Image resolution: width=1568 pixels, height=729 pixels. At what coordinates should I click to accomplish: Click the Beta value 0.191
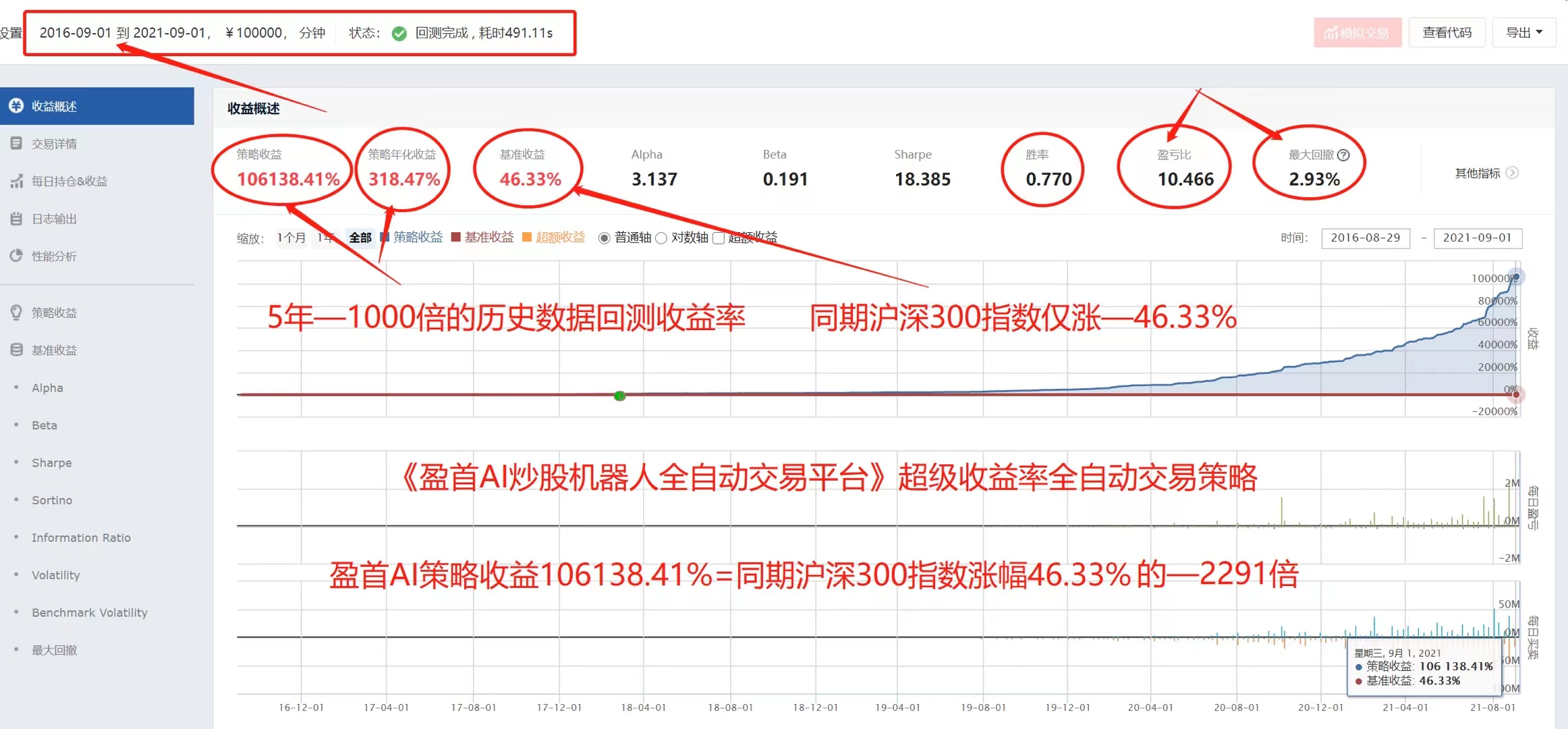pos(785,179)
